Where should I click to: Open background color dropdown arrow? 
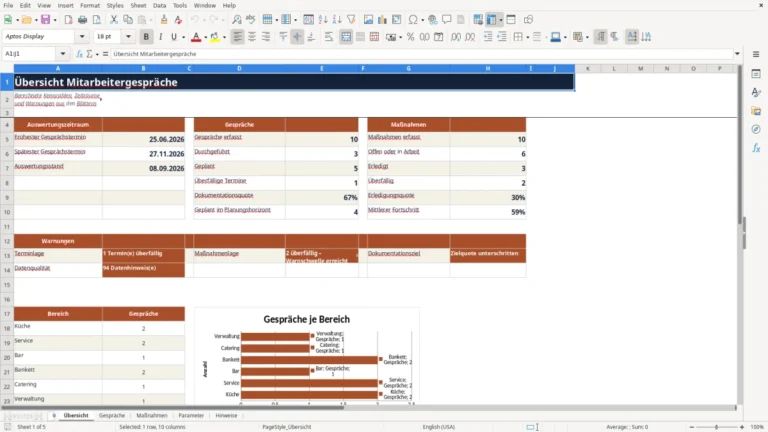point(224,37)
